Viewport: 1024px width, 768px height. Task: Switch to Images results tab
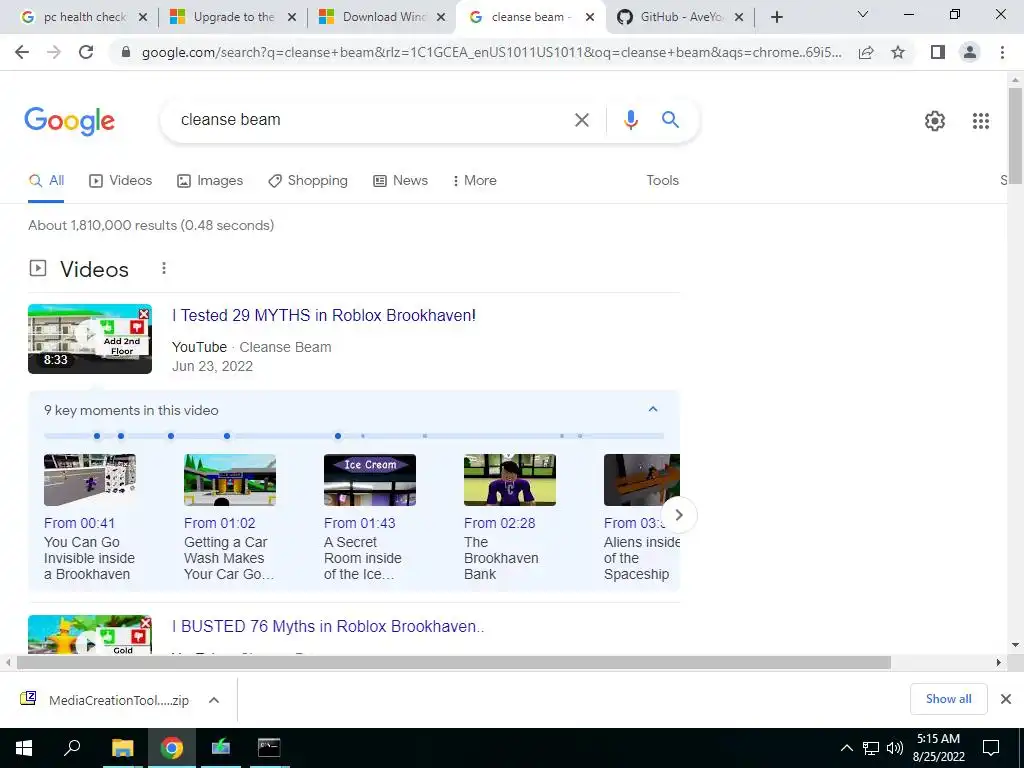point(210,181)
